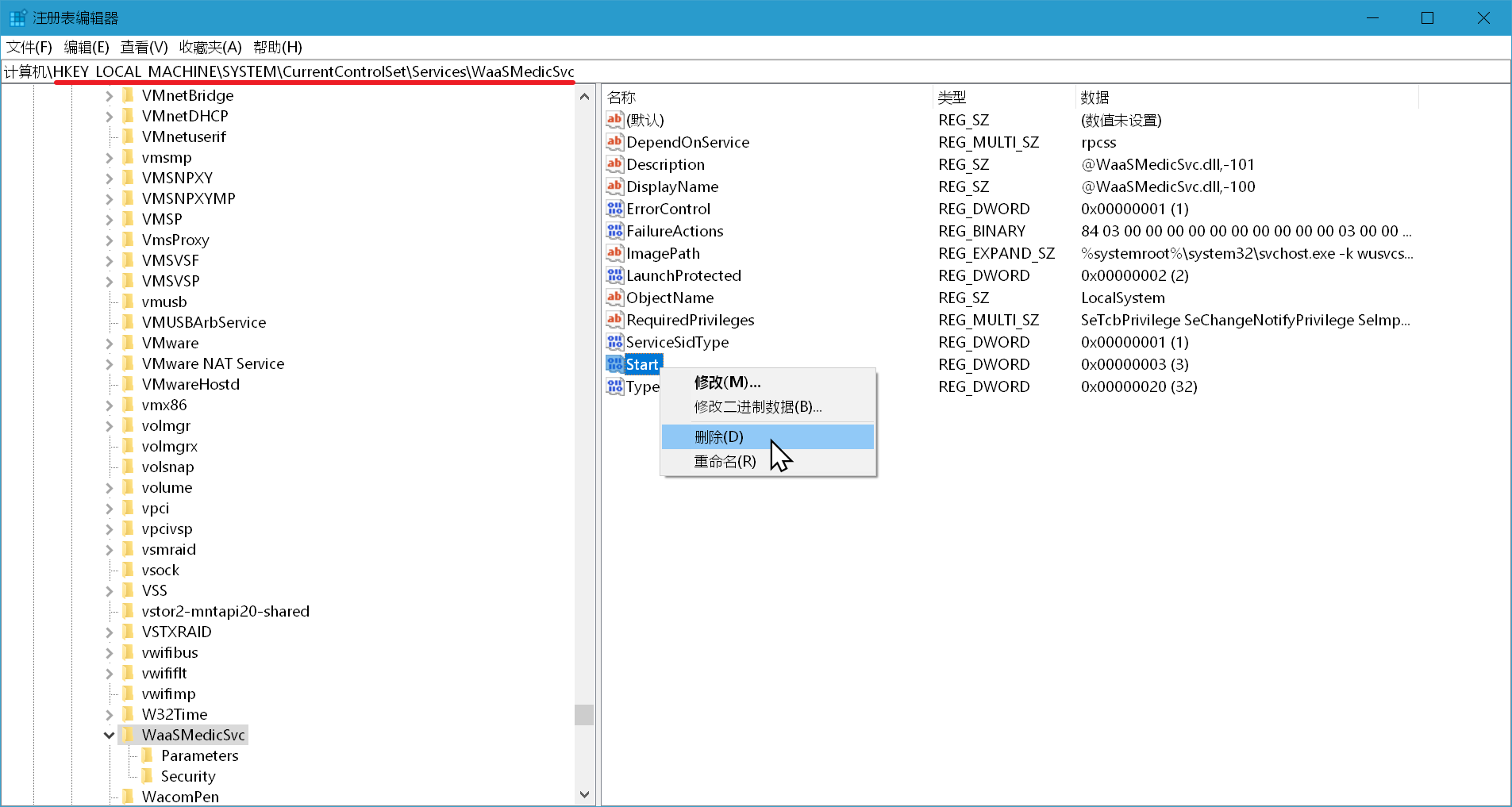This screenshot has width=1512, height=807.
Task: Expand the W32Time service key
Action: coord(109,714)
